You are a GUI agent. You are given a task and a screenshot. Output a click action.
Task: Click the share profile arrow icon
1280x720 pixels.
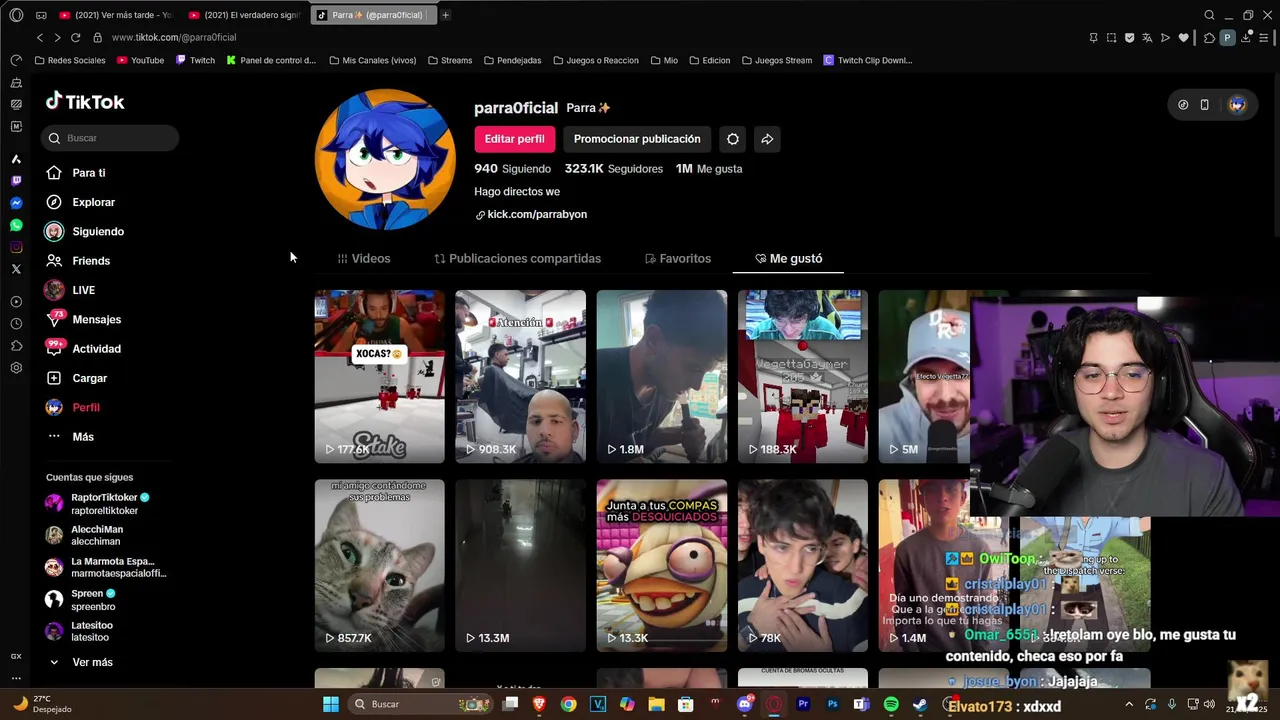click(x=767, y=139)
